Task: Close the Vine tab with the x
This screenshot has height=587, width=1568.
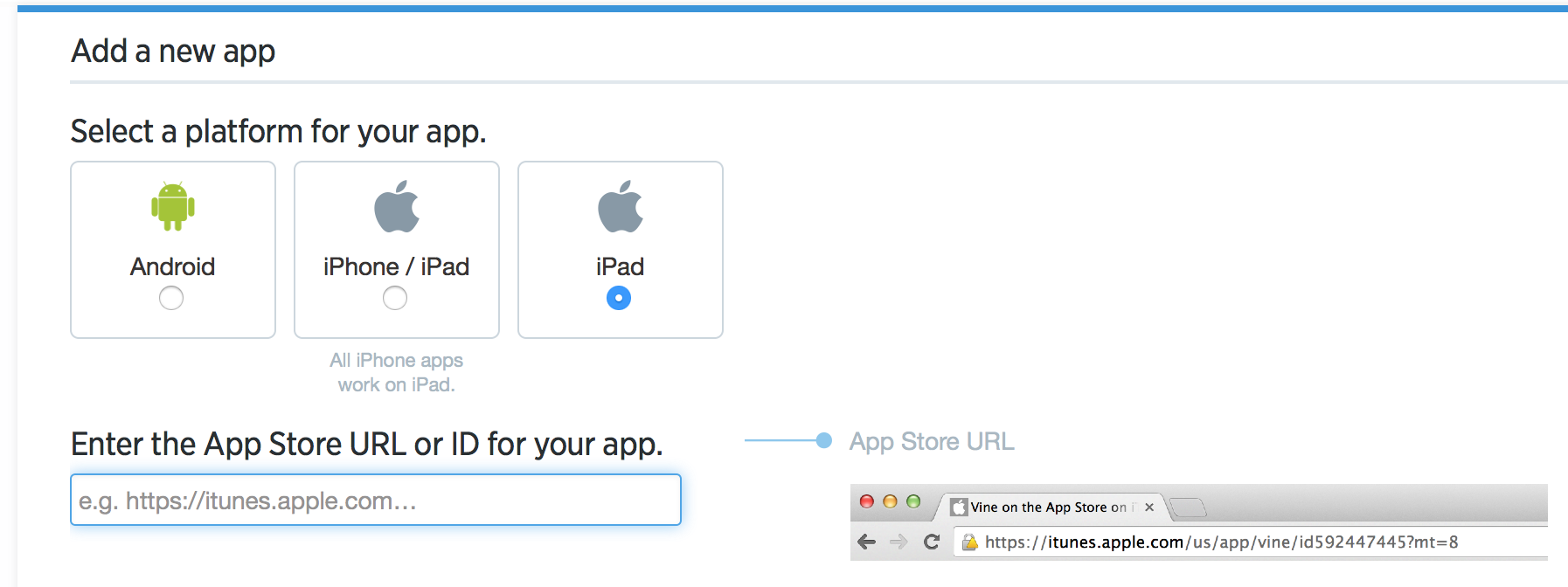Action: tap(1149, 507)
